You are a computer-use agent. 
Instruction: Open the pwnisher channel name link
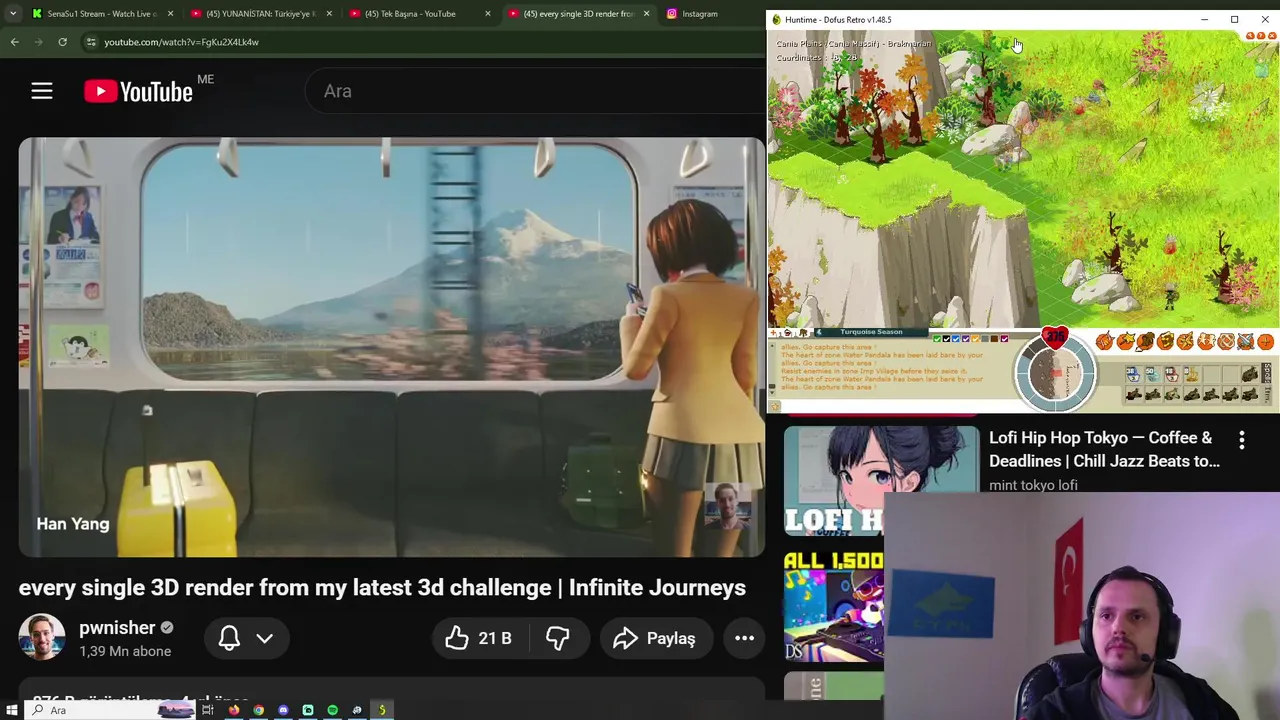click(117, 628)
